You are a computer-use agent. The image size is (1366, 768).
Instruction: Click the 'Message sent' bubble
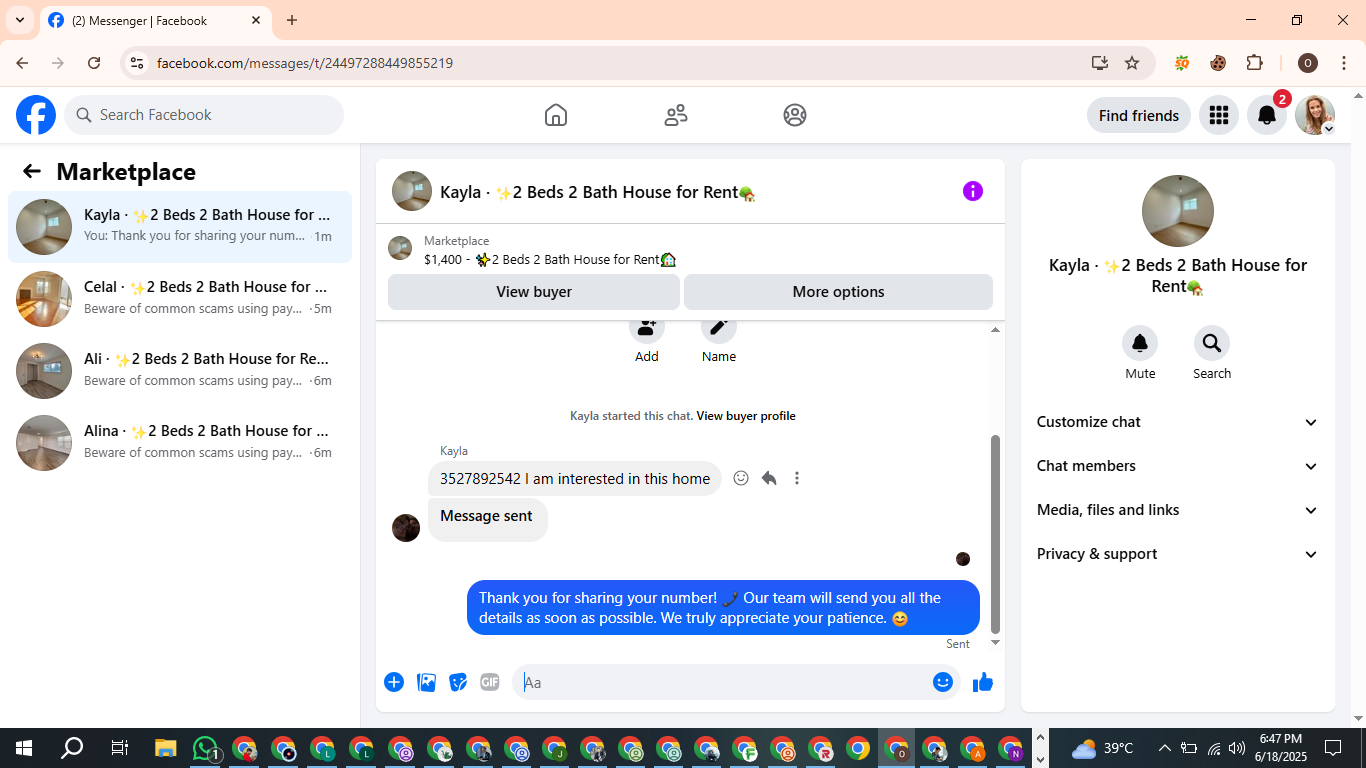(487, 520)
